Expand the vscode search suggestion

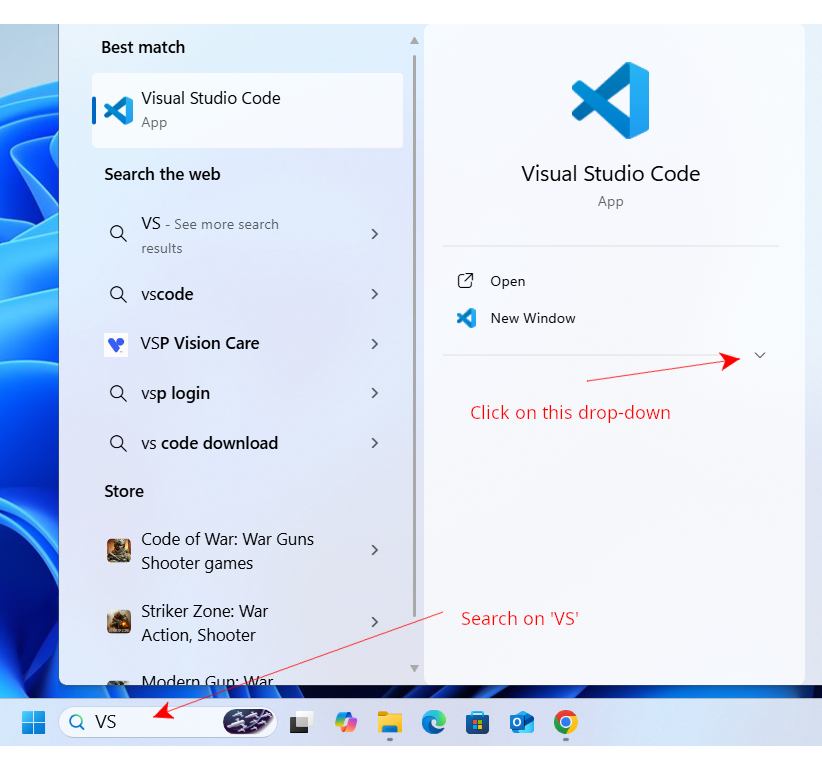click(374, 294)
